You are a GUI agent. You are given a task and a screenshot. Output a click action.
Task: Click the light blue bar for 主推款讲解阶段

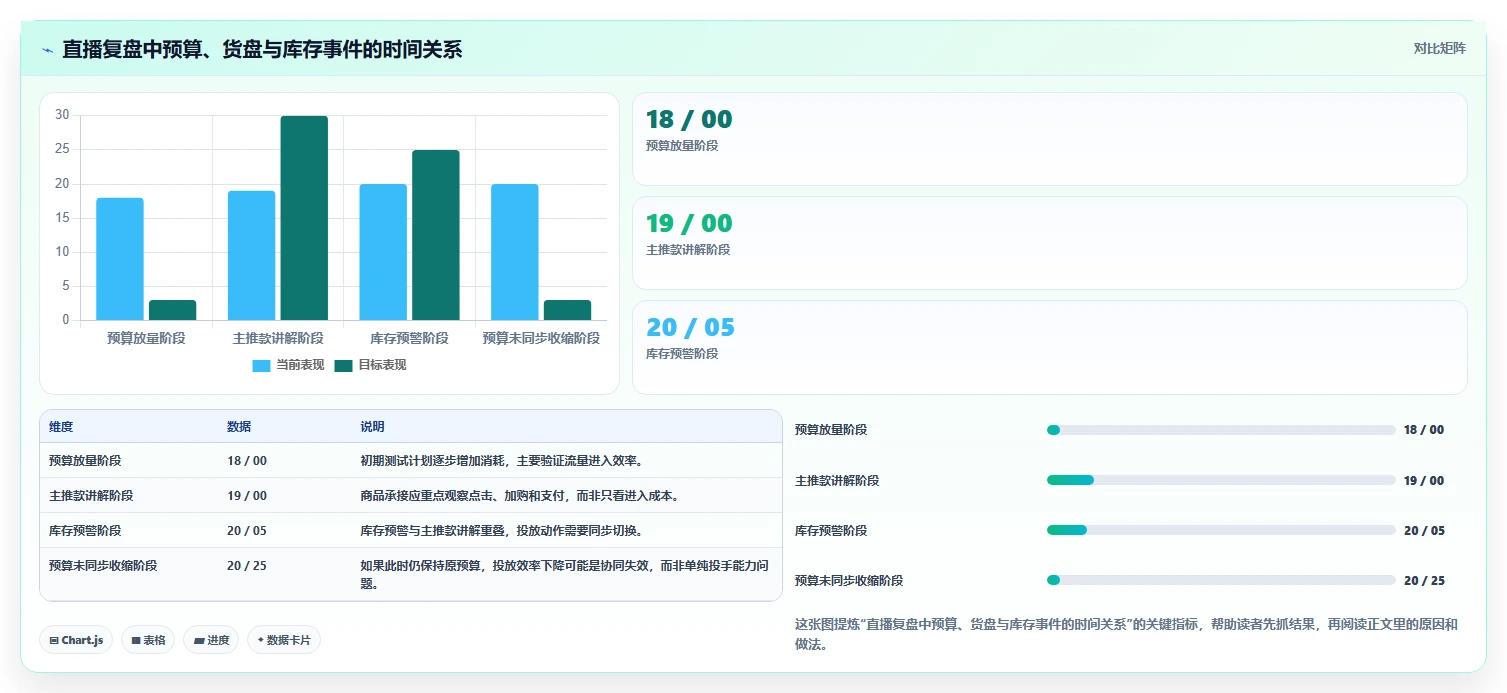point(251,255)
